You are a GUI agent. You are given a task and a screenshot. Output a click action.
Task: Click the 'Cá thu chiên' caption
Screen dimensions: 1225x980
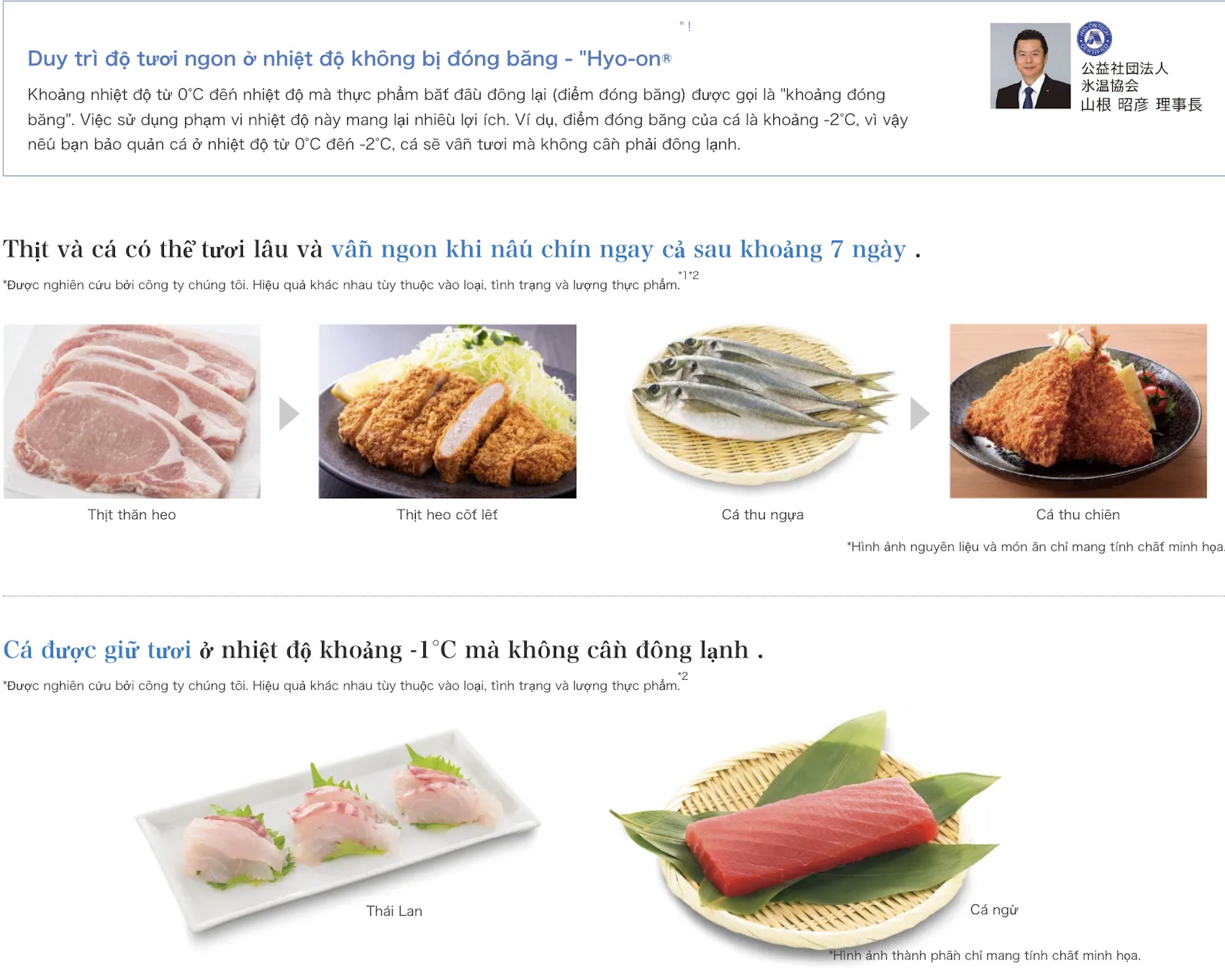point(1078,514)
